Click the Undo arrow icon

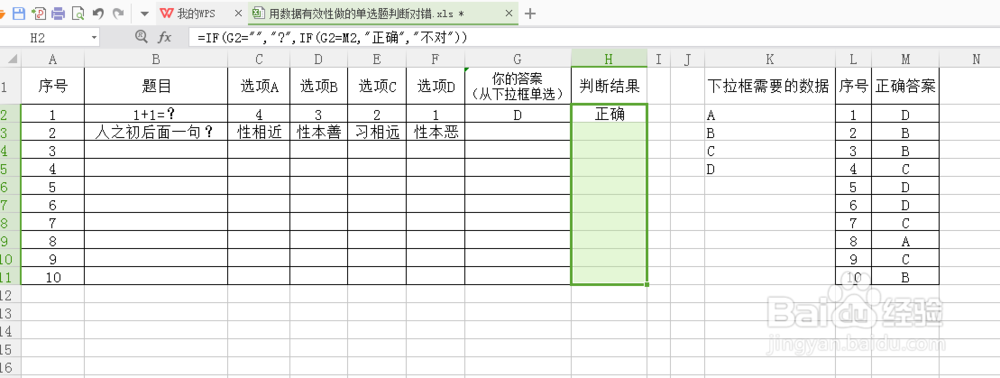pos(98,13)
